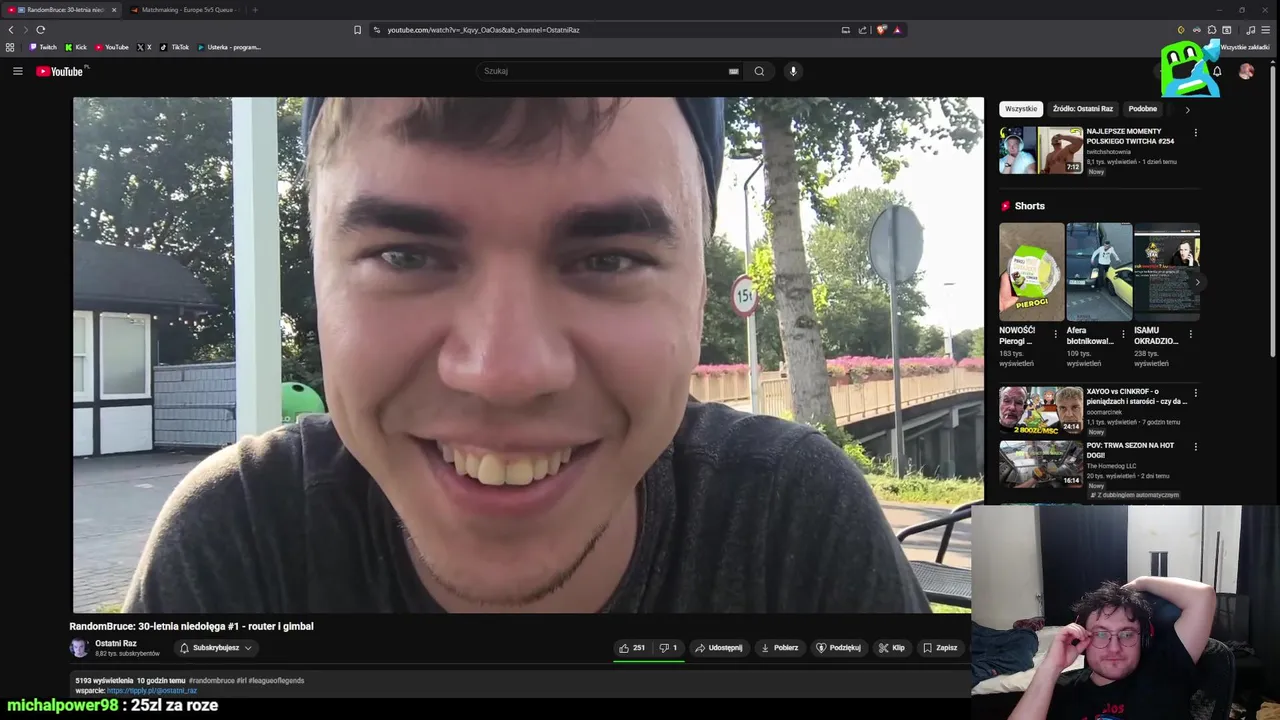Start voice search with the microphone icon
The width and height of the screenshot is (1280, 720).
[793, 71]
